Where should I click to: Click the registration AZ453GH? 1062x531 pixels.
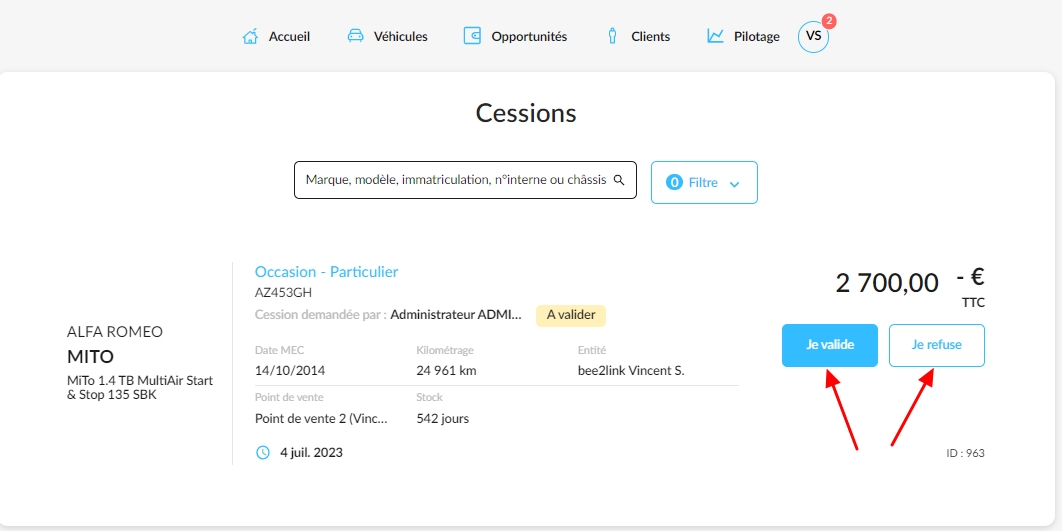click(283, 293)
